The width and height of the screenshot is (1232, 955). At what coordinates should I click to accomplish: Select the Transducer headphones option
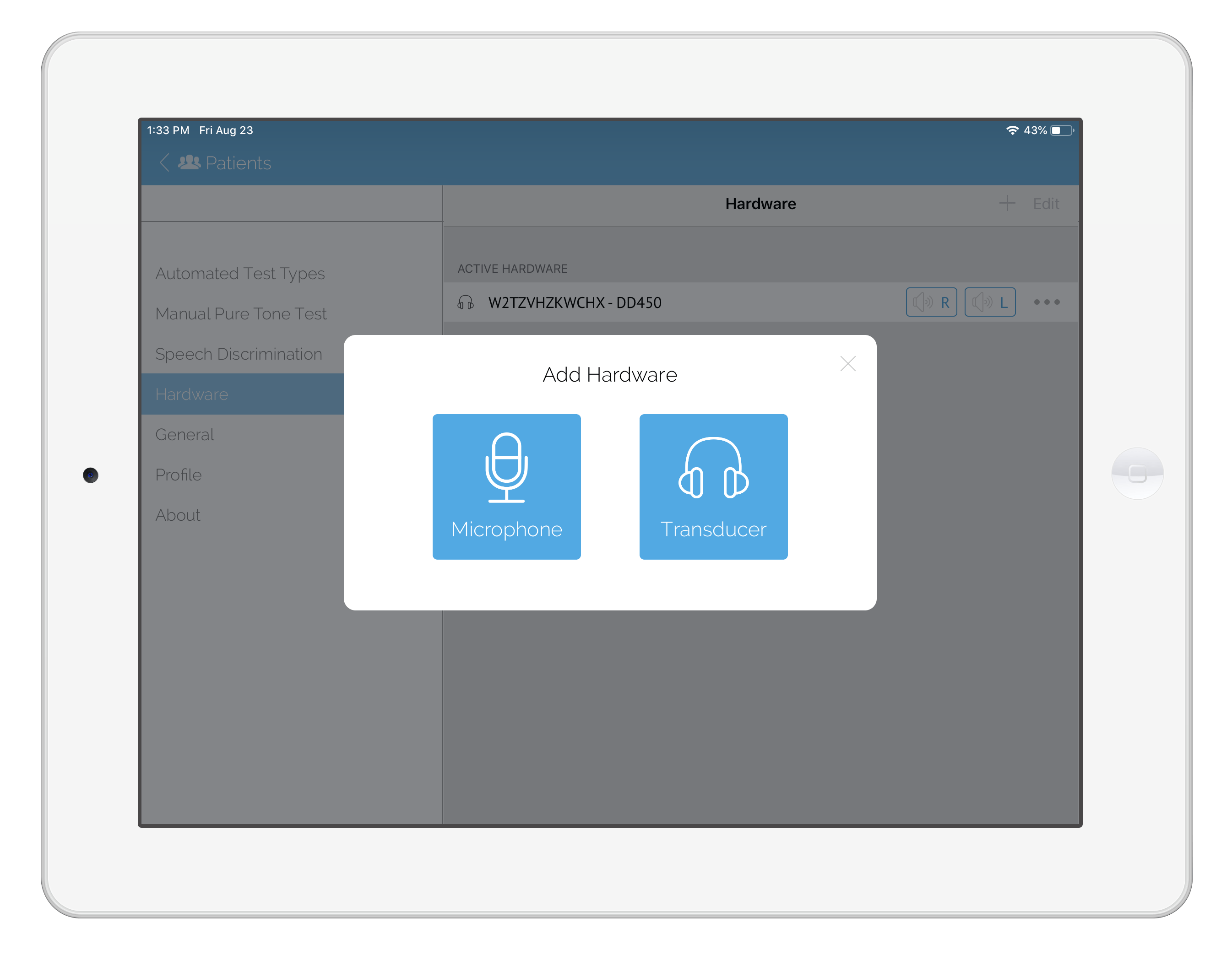click(x=713, y=486)
